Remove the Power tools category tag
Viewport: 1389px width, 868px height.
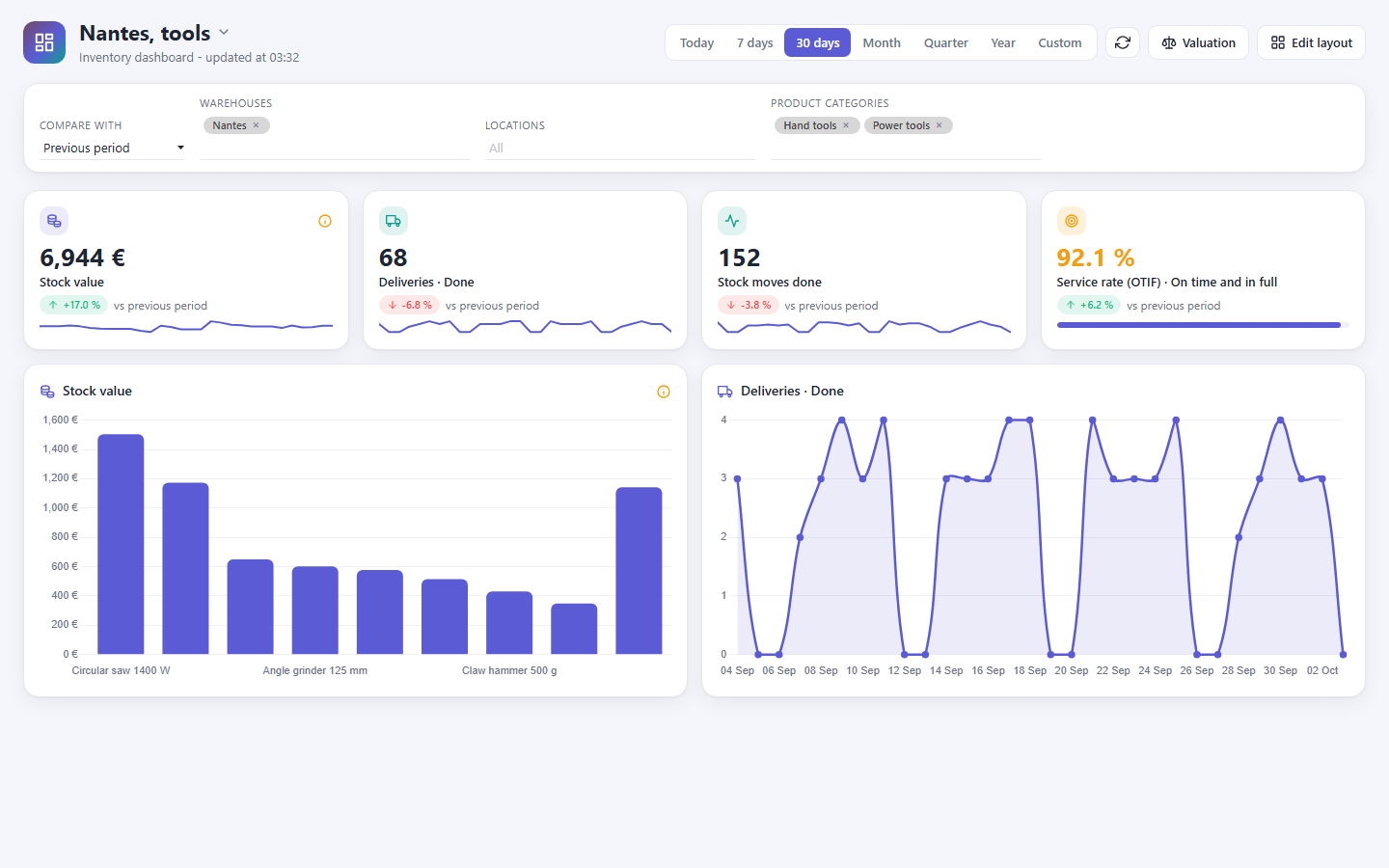939,125
